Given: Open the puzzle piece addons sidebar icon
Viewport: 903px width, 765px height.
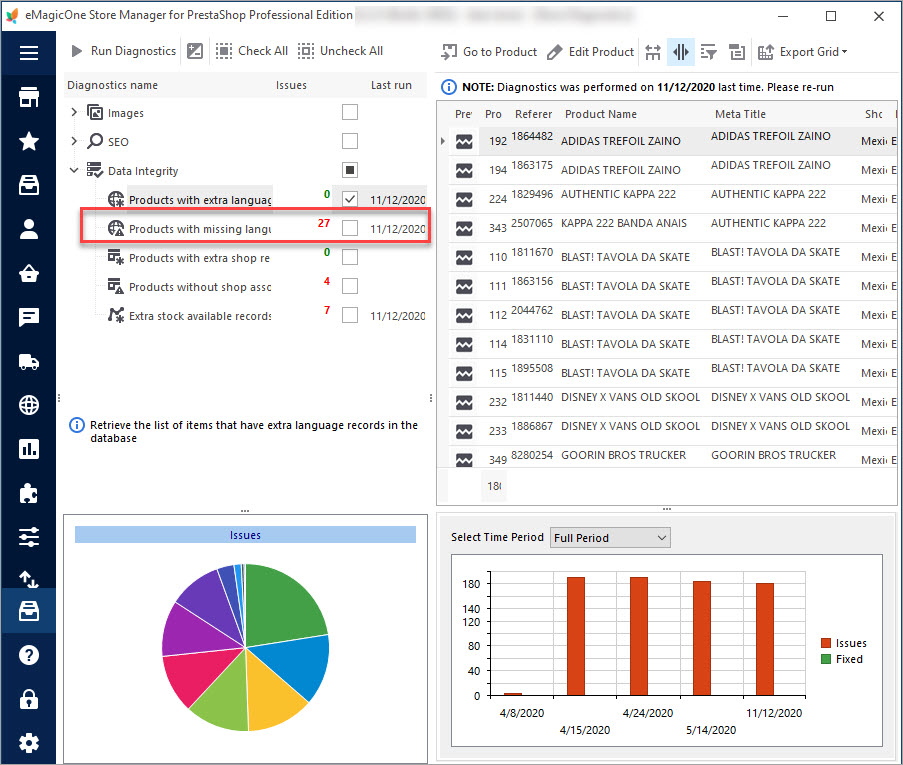Looking at the screenshot, I should pyautogui.click(x=29, y=493).
